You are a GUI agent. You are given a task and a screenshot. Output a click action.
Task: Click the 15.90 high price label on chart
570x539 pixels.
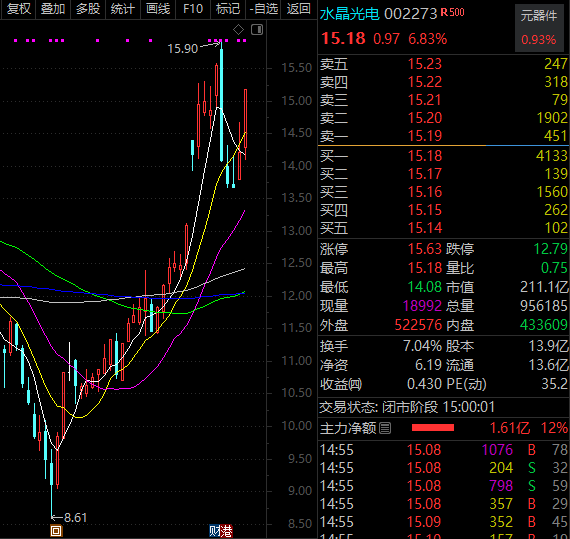[182, 49]
